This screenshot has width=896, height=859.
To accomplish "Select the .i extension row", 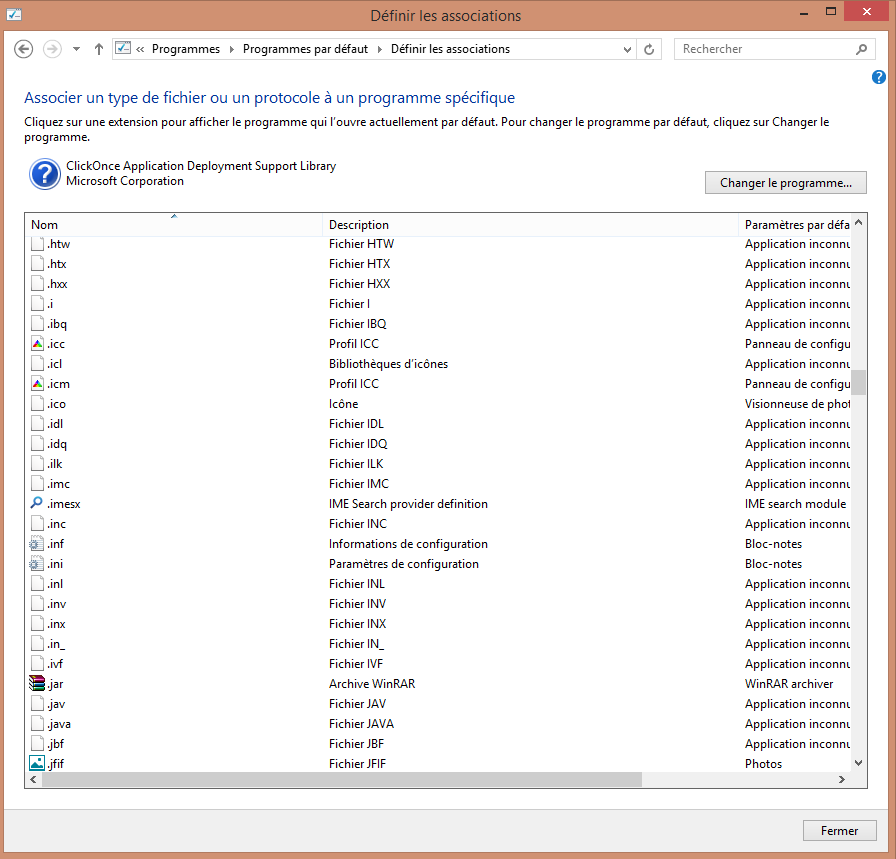I will coord(438,303).
